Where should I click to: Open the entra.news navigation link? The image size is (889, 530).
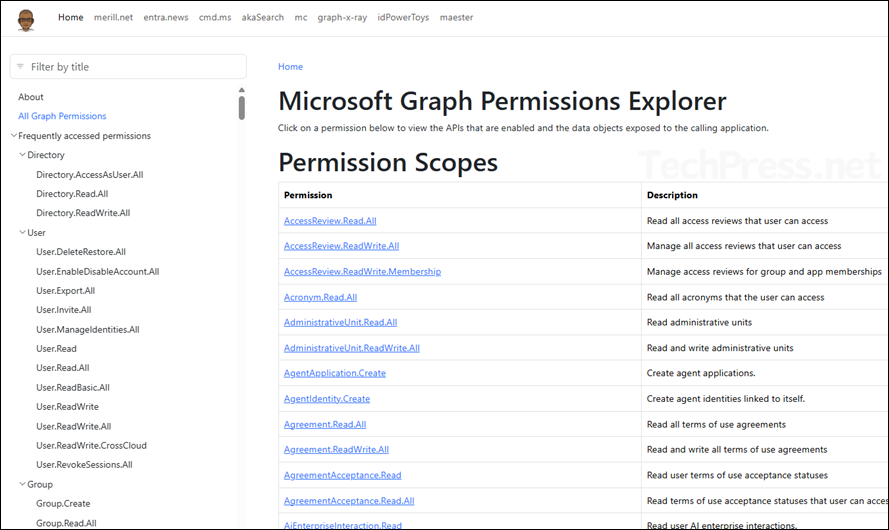164,18
